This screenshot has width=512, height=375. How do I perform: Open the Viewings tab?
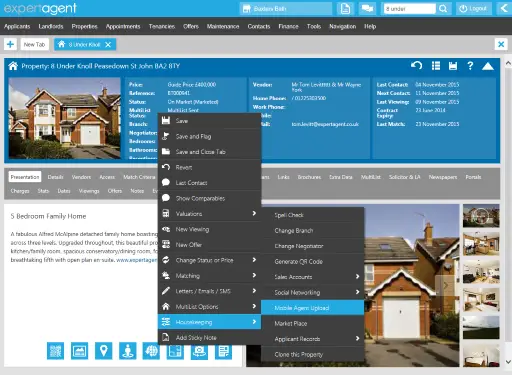(89, 191)
